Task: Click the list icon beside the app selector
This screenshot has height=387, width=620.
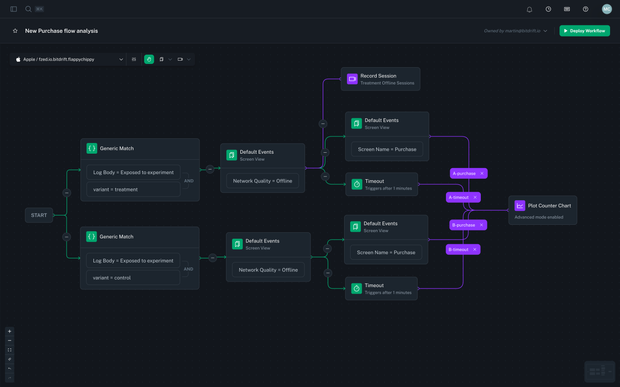Action: 134,59
